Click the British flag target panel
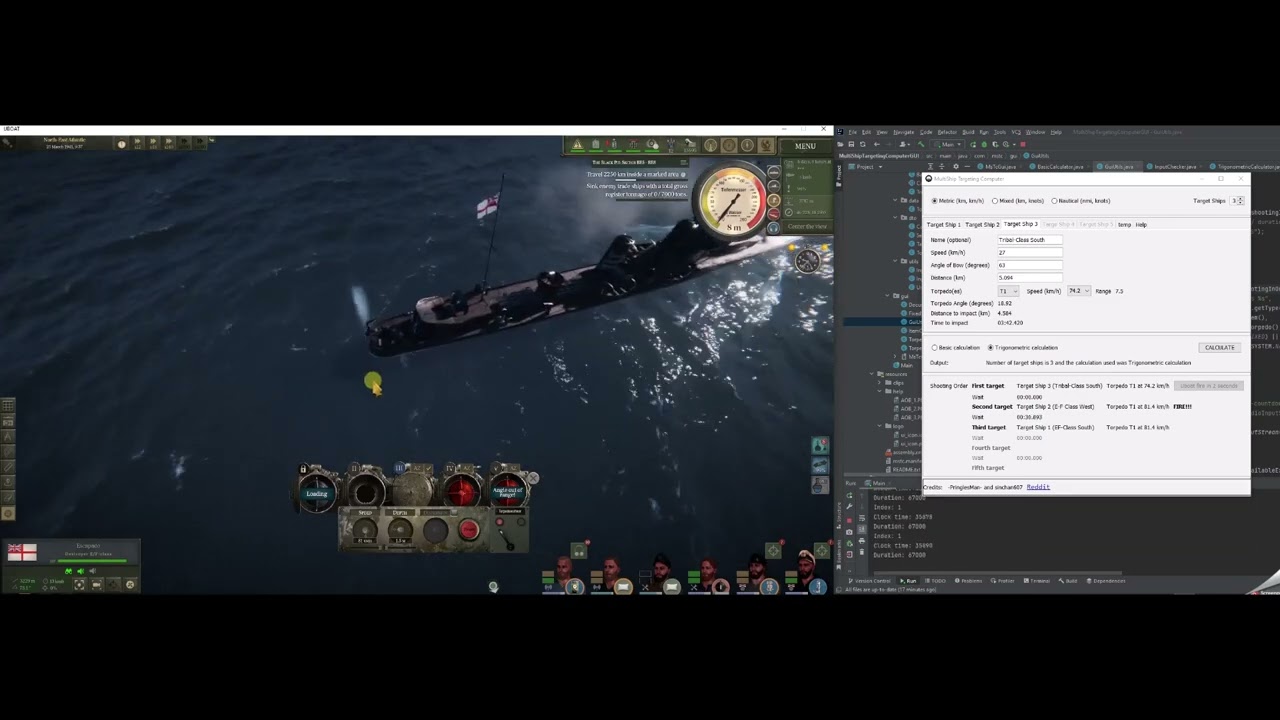 coord(72,567)
